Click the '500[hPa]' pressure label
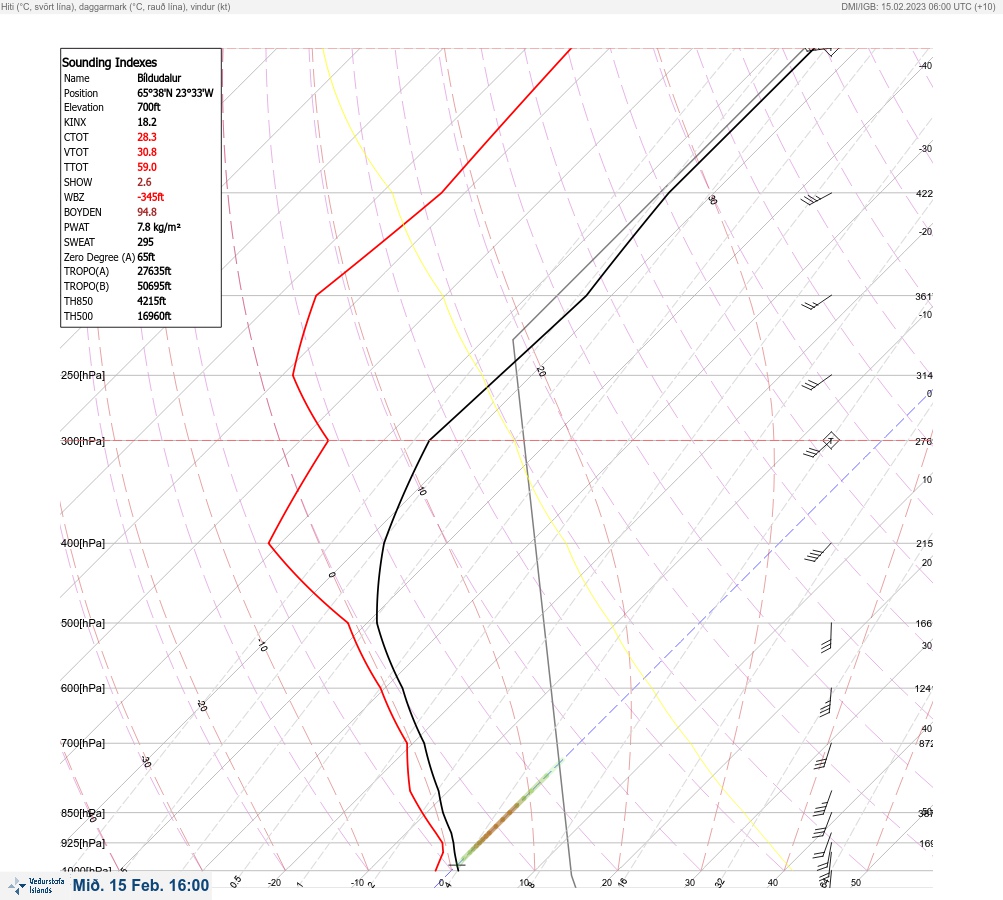 click(83, 623)
